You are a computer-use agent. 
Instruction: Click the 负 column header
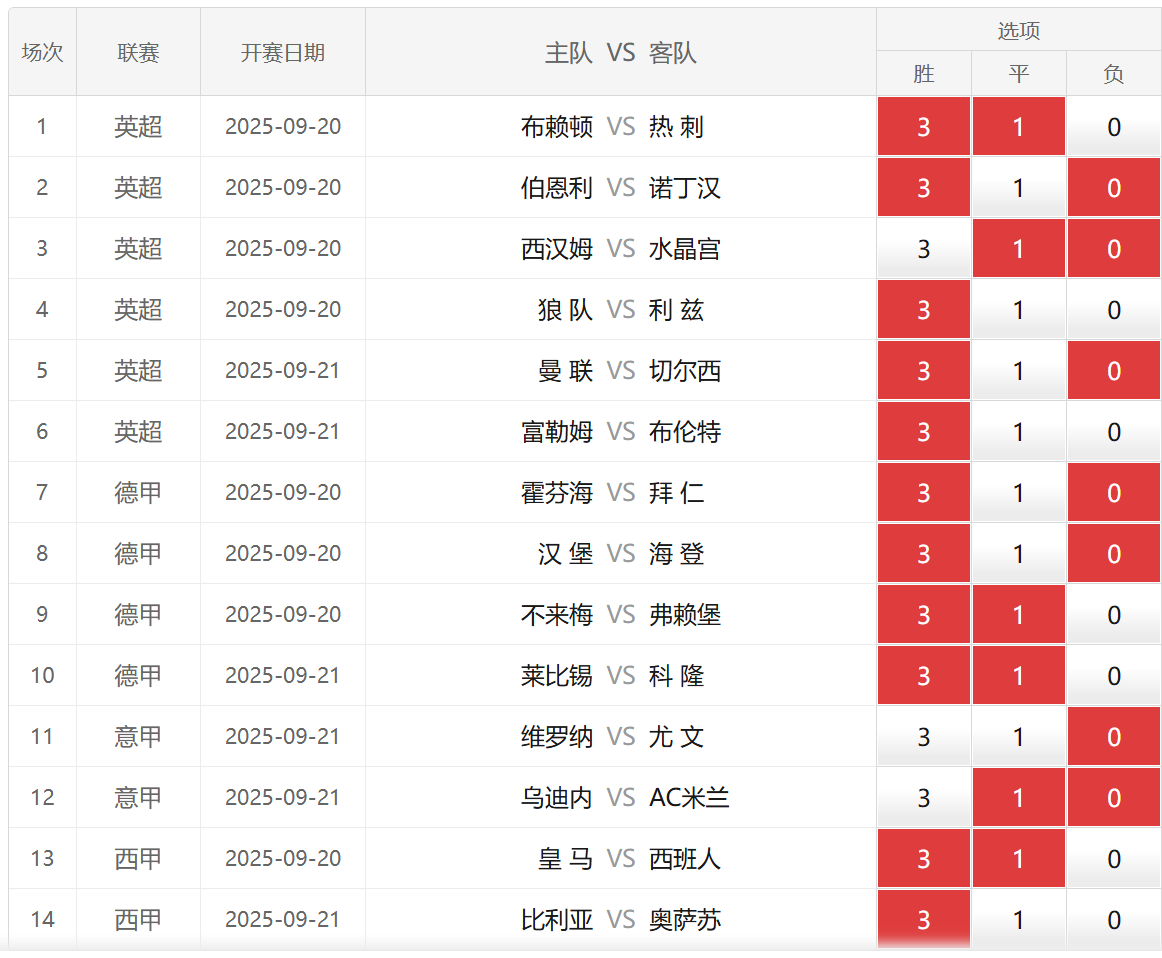click(1113, 74)
